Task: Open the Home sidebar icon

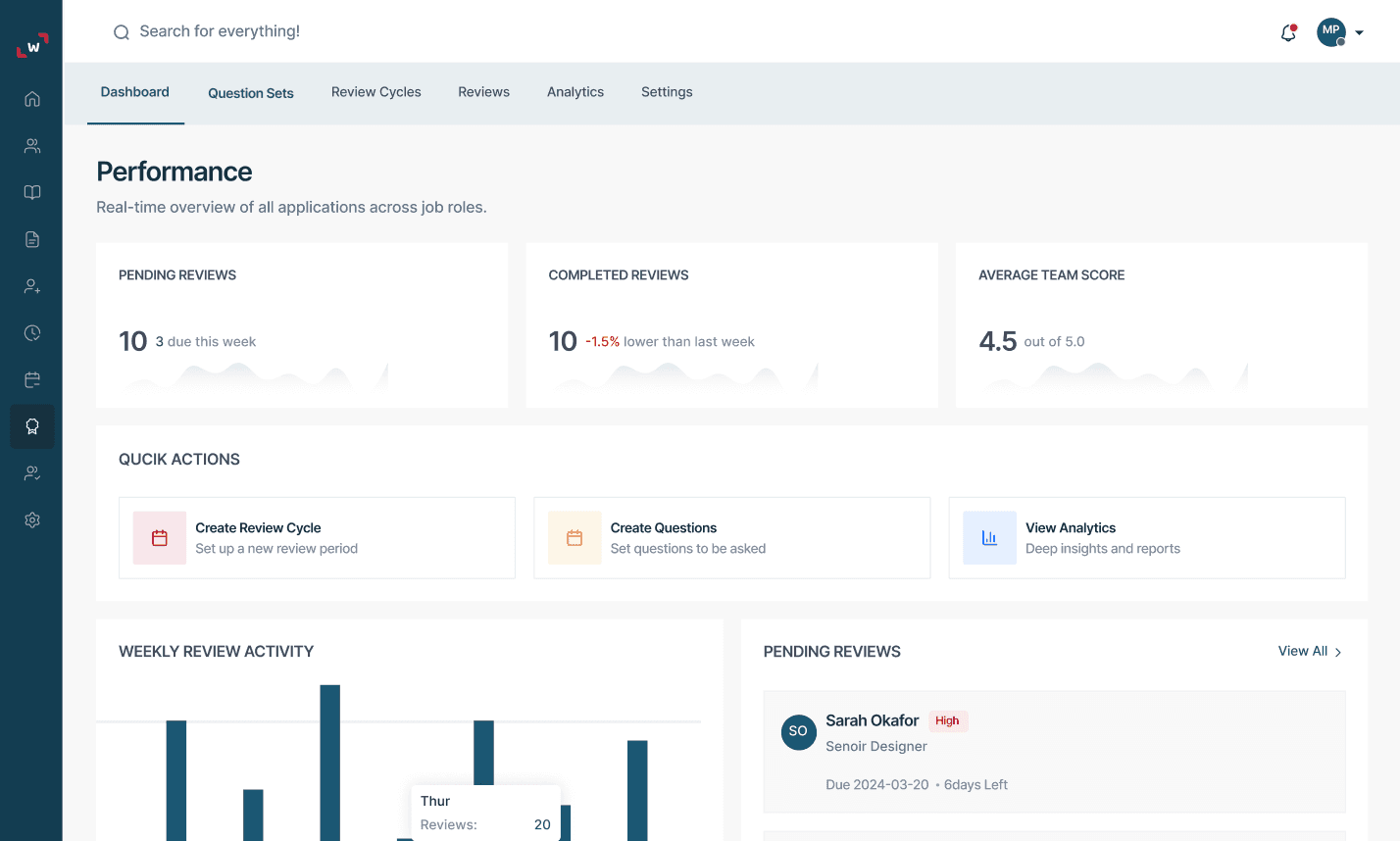Action: pos(31,98)
